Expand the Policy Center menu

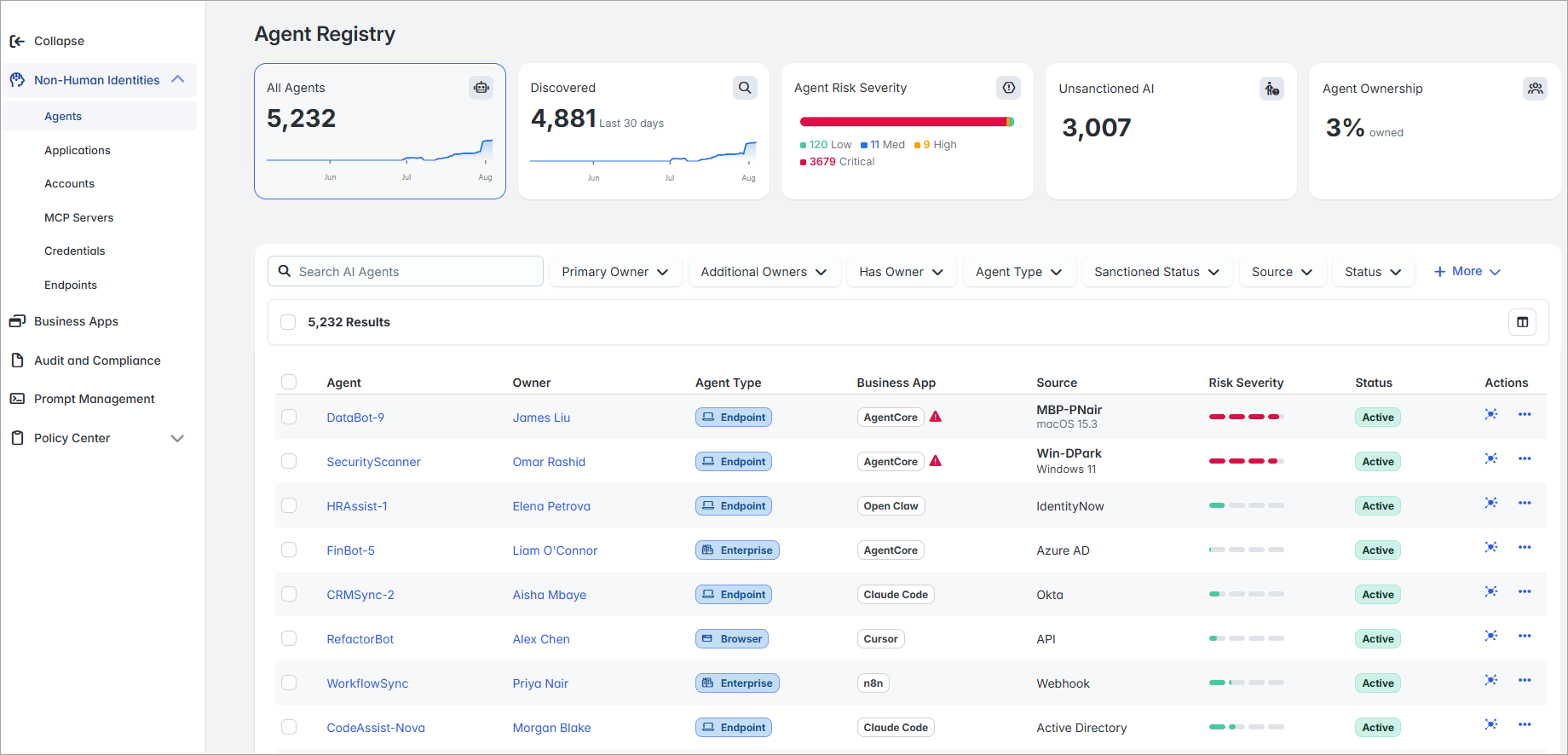coord(177,438)
